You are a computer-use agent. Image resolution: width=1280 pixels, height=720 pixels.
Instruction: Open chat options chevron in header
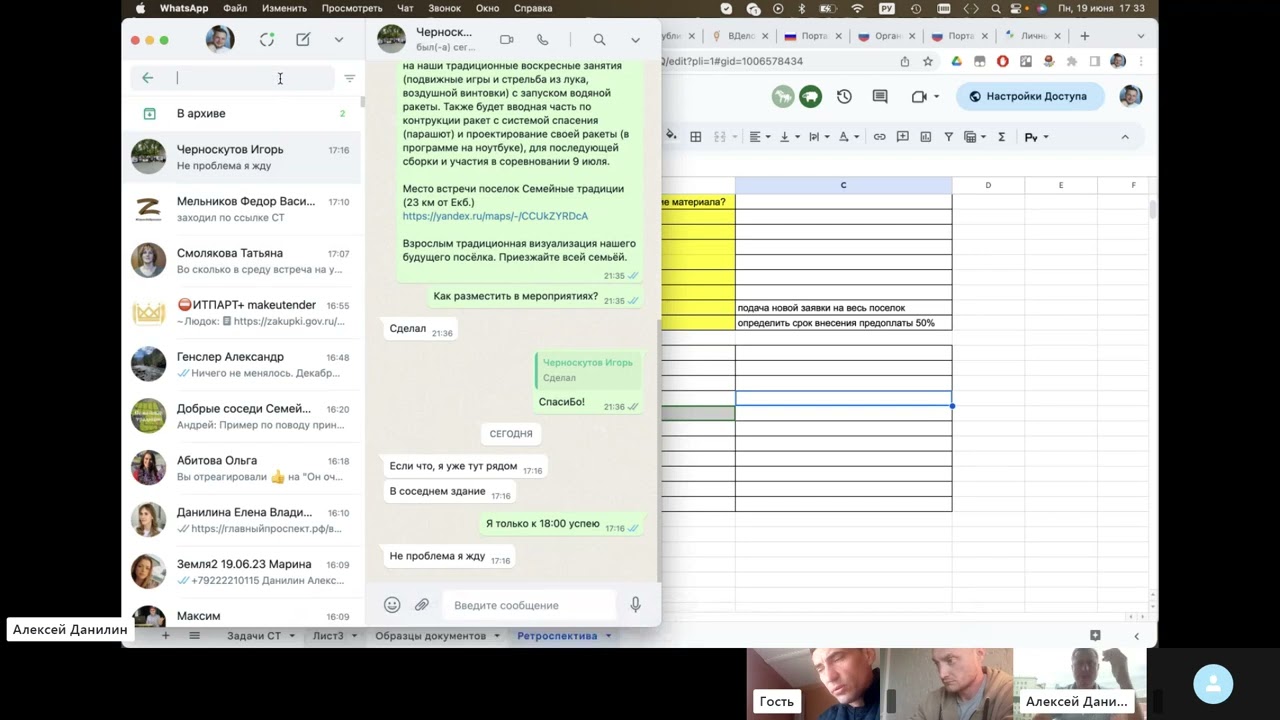point(635,40)
